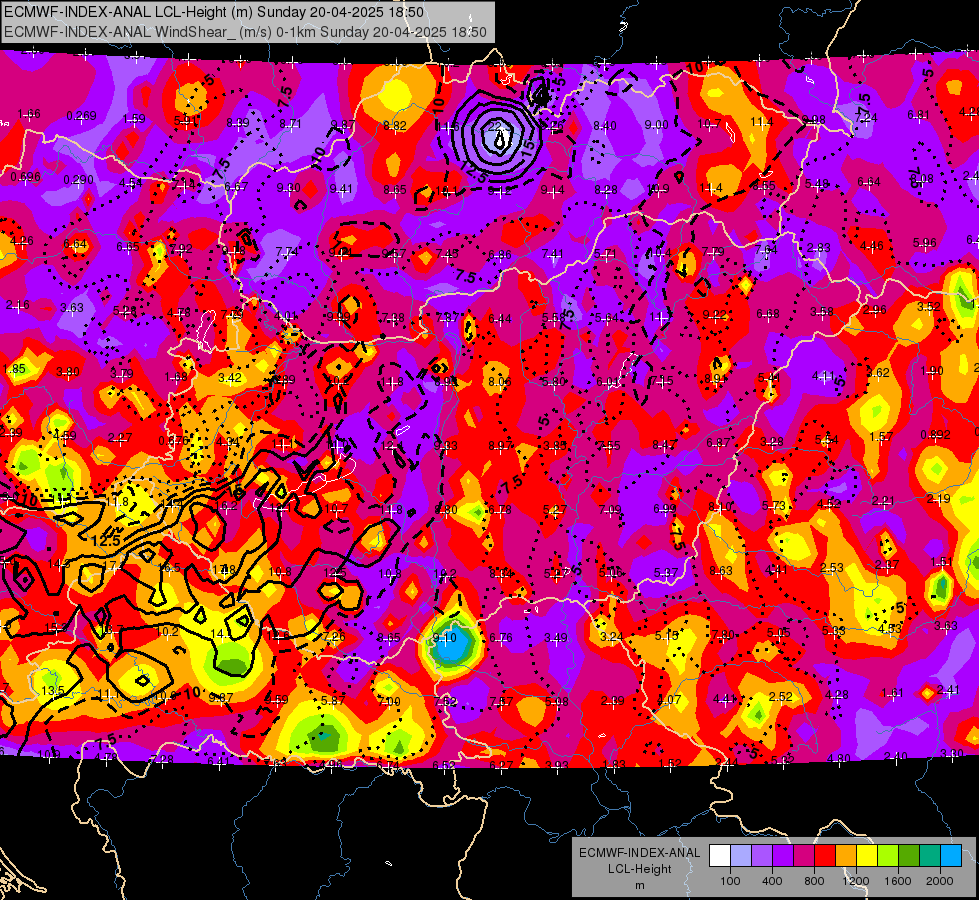Click the grid value 9.22
The image size is (979, 900).
[x=714, y=314]
